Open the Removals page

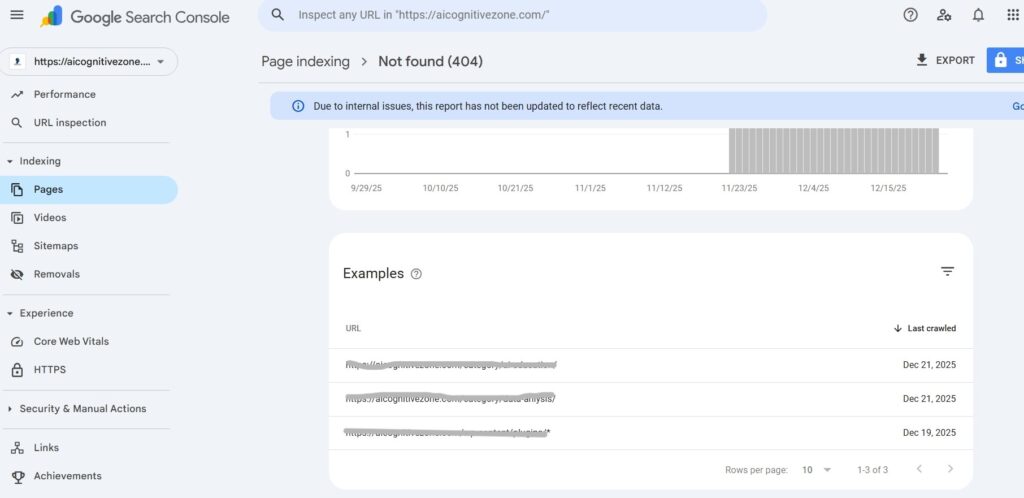56,274
